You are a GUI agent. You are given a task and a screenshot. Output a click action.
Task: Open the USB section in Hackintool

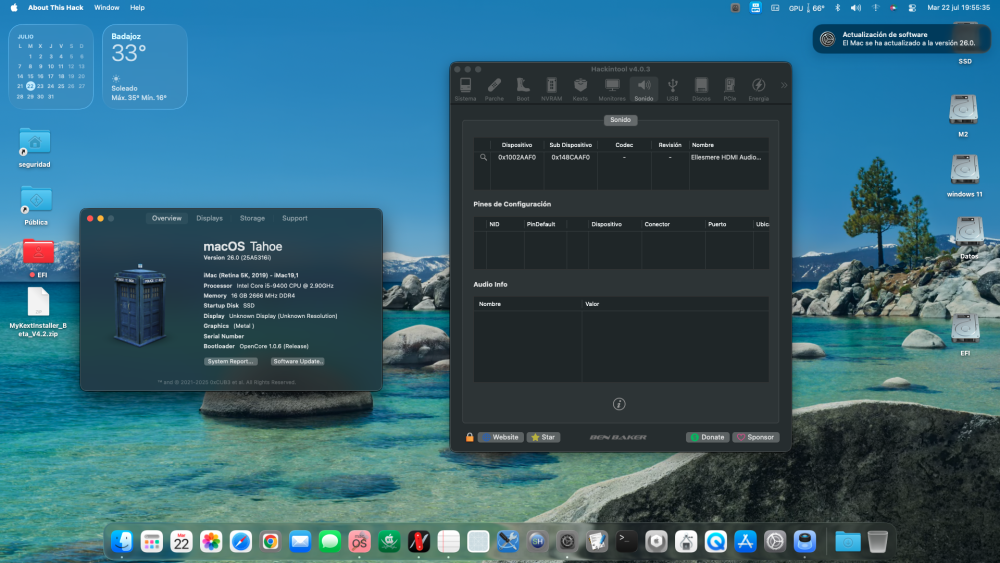tap(673, 89)
